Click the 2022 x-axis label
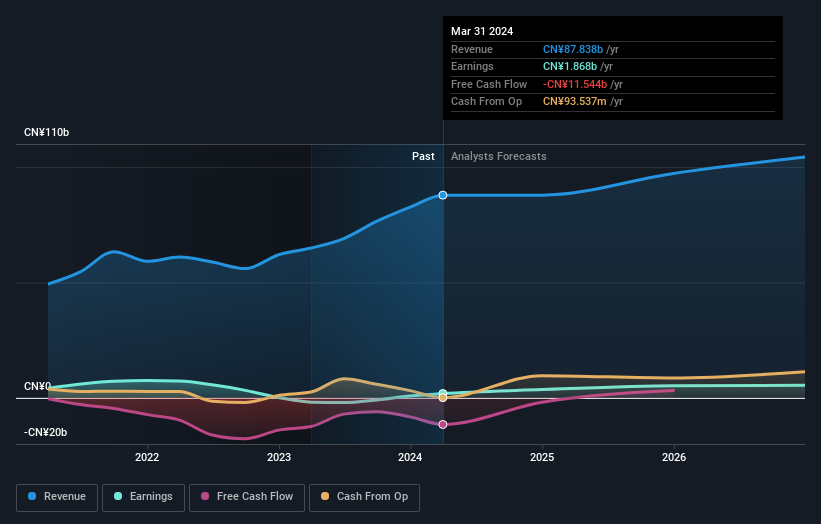 [147, 458]
